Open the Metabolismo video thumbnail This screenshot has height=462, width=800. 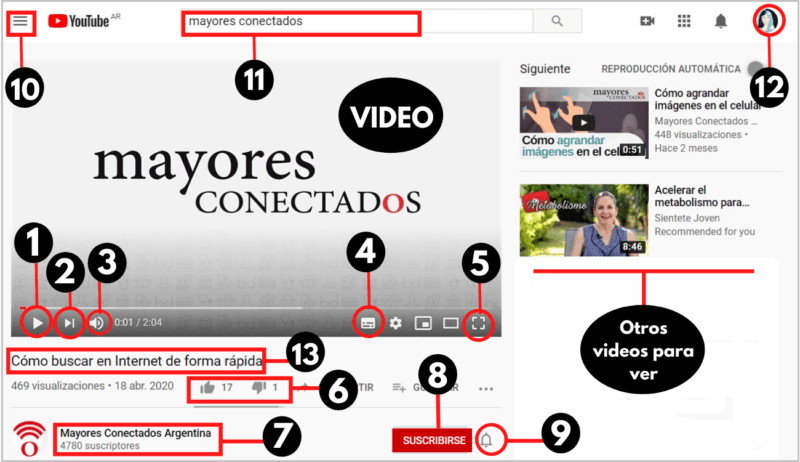(x=584, y=220)
